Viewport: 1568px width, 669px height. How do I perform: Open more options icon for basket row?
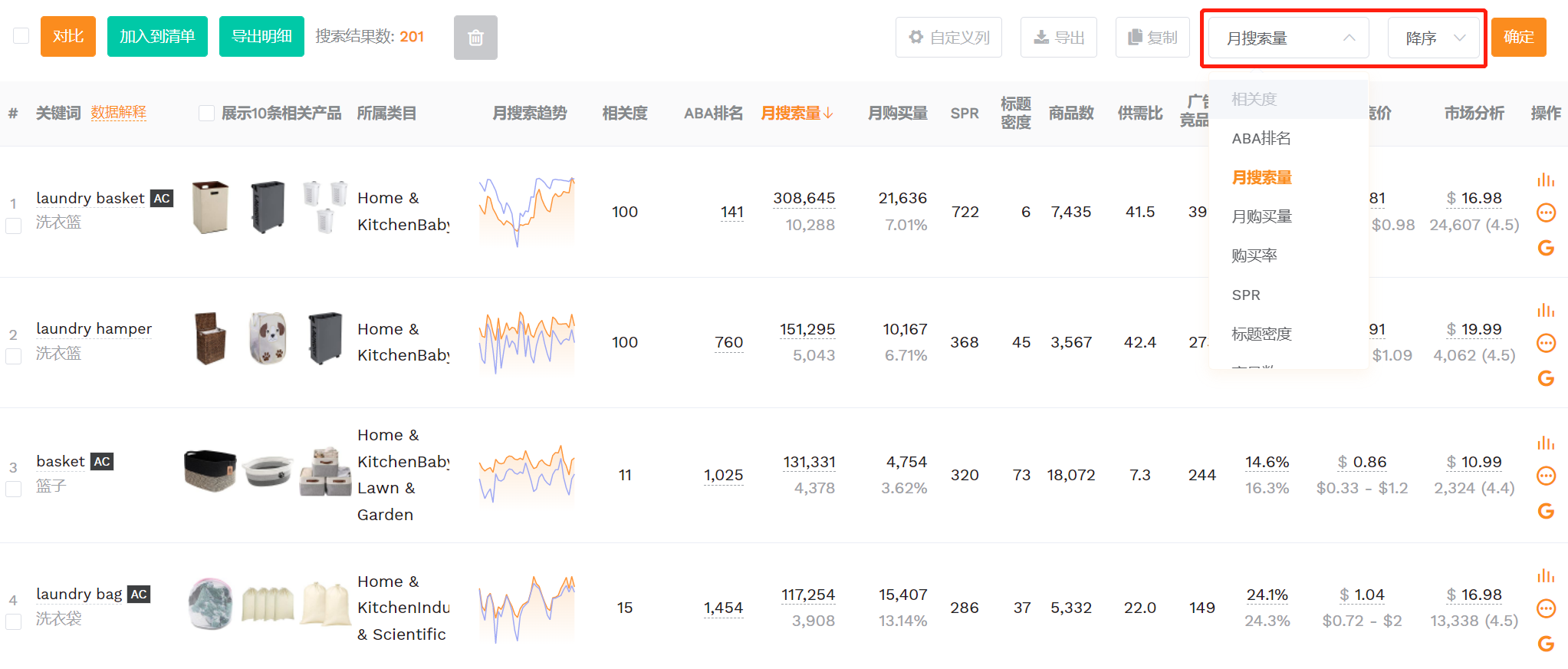pos(1547,476)
